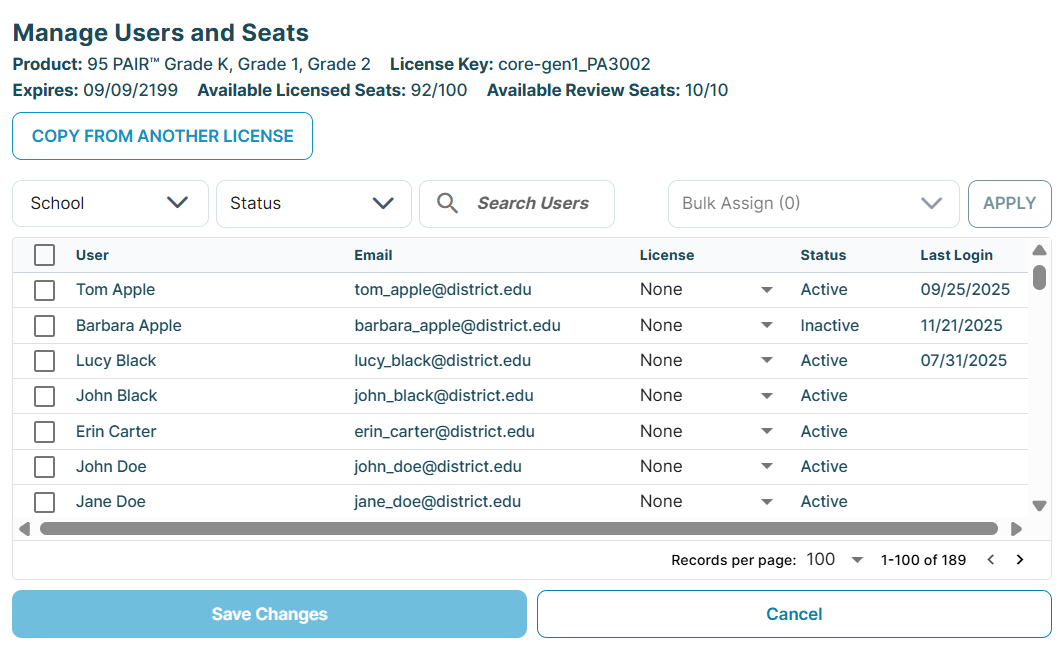Viewport: 1064px width, 651px height.
Task: Tick the checkbox beside Erin Carter
Action: (44, 432)
